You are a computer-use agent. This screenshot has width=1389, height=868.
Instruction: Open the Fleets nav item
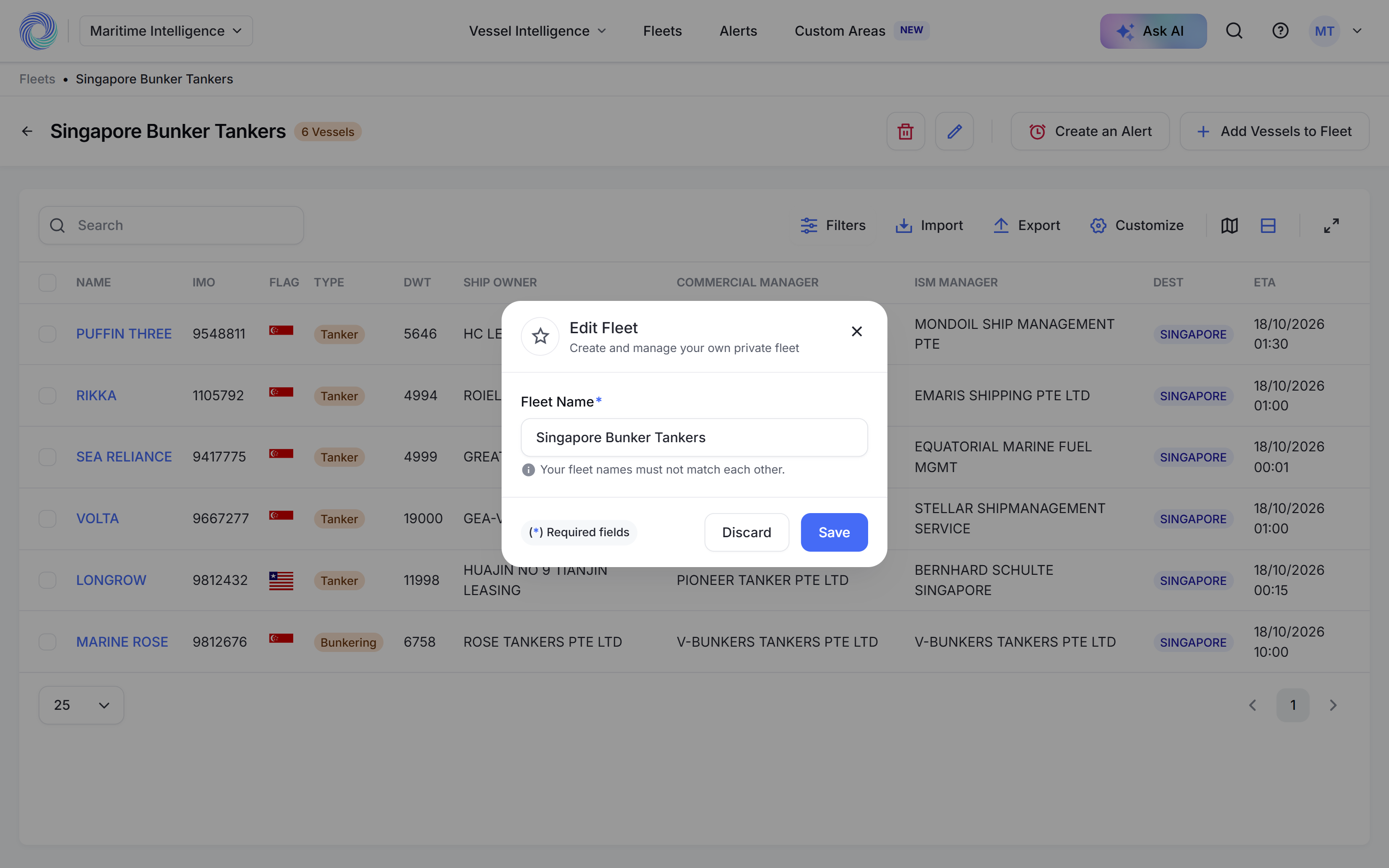pos(662,31)
